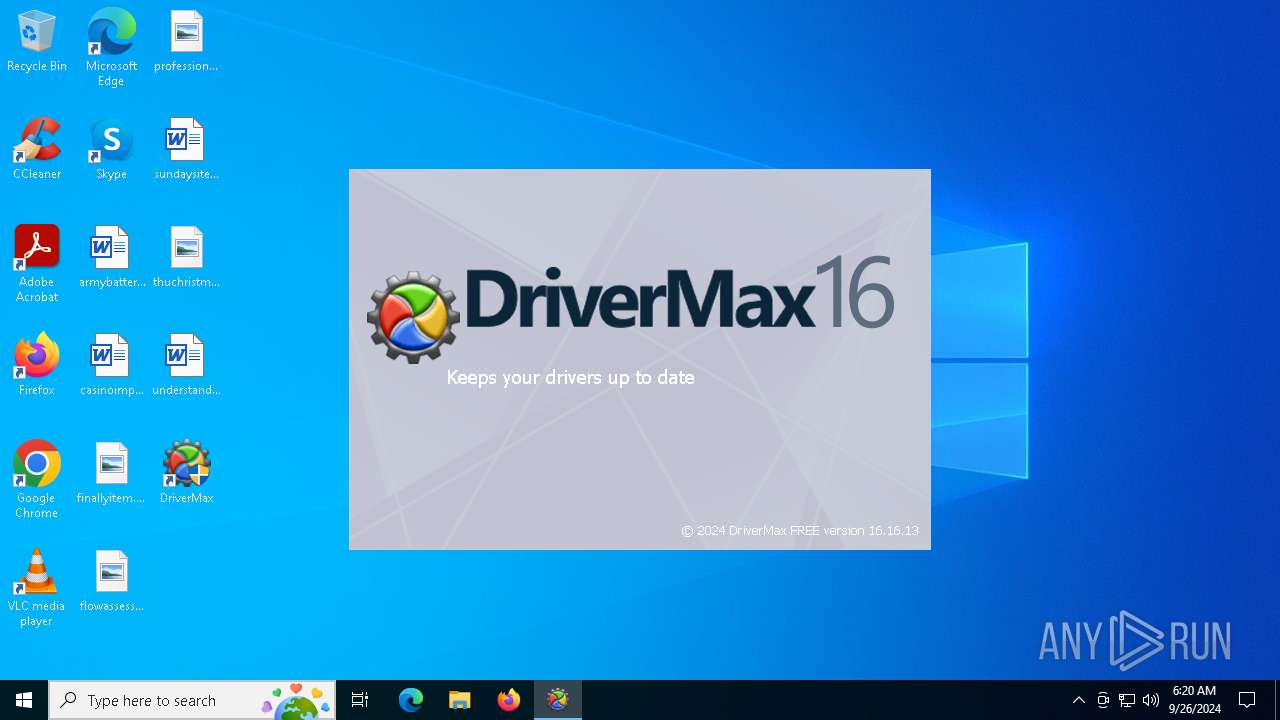Select the Google Chrome desktop shortcut
Image resolution: width=1280 pixels, height=720 pixels.
pos(37,480)
